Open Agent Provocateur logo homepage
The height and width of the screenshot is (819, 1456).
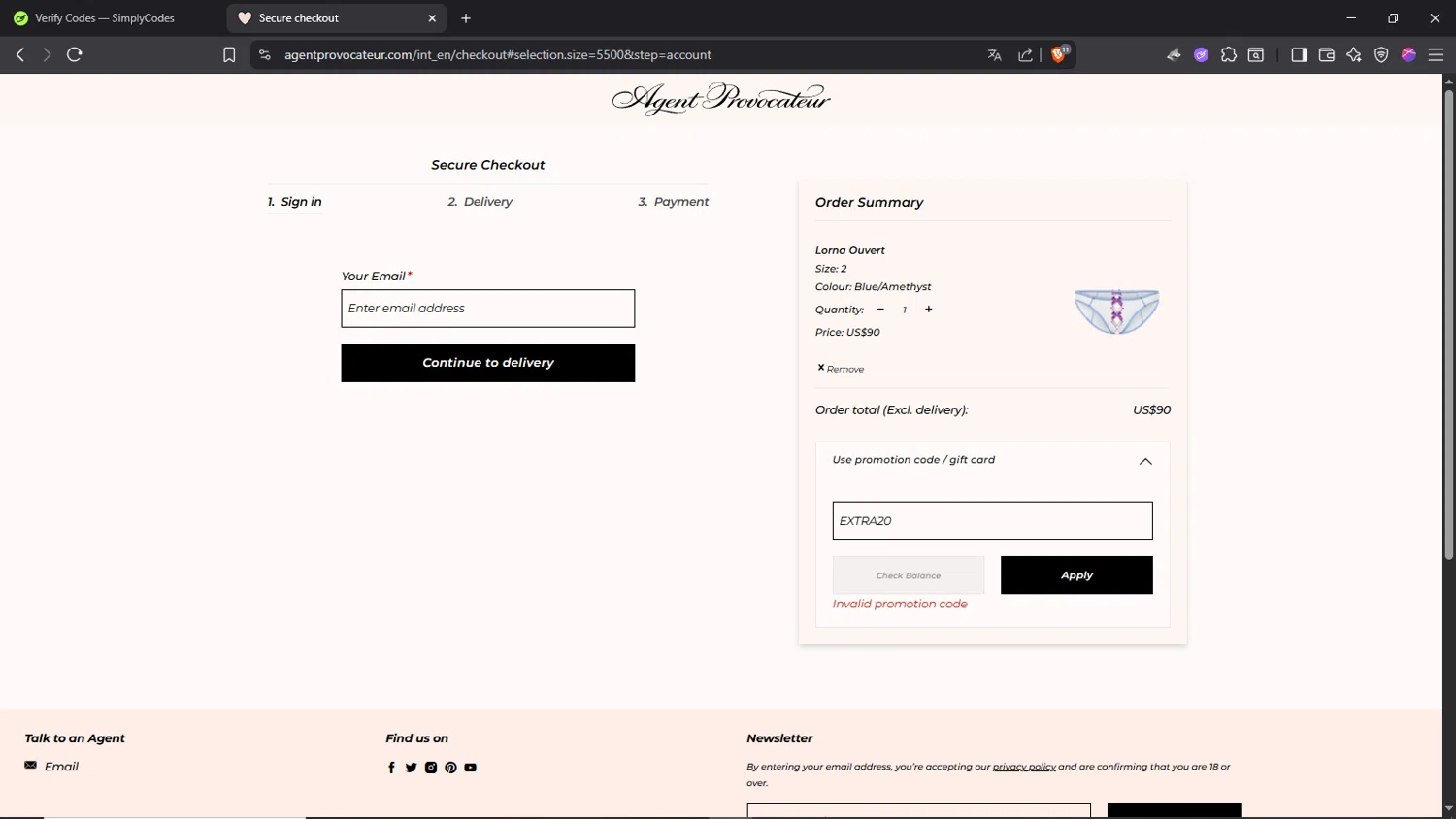(721, 98)
